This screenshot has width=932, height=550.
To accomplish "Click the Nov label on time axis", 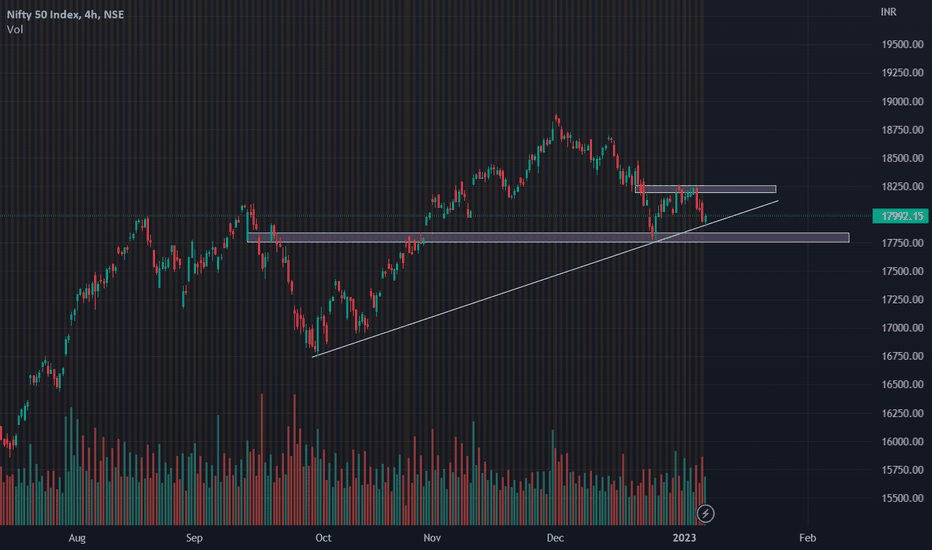I will click(x=432, y=538).
